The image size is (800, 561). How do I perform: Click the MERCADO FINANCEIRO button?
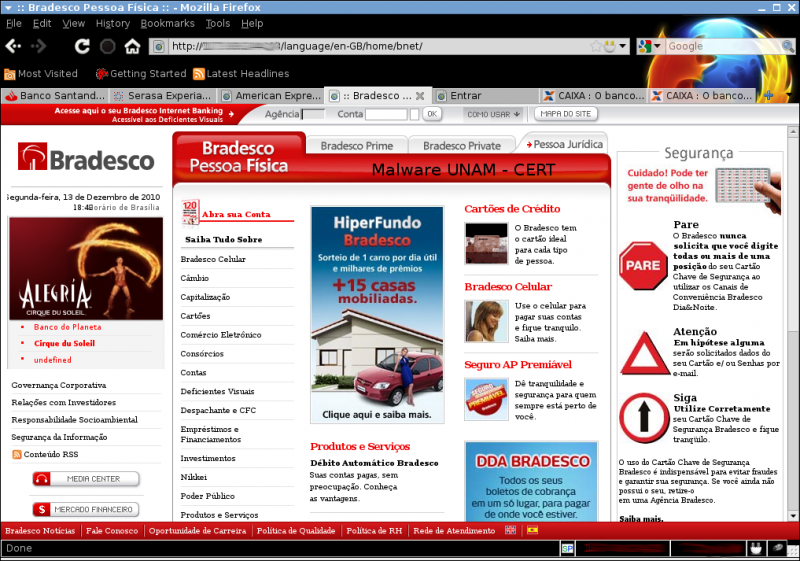click(x=86, y=509)
